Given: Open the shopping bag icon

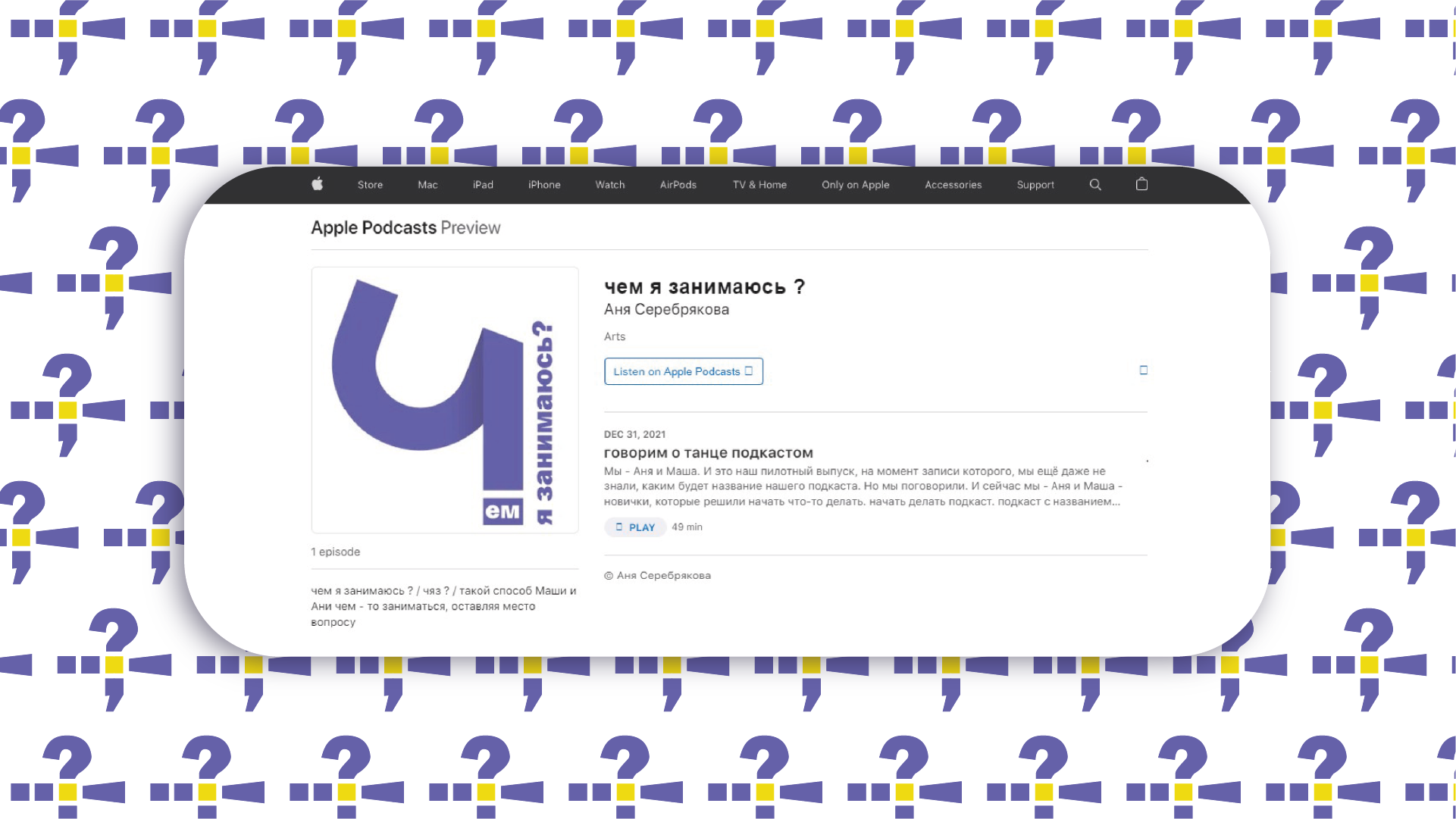Looking at the screenshot, I should 1142,184.
